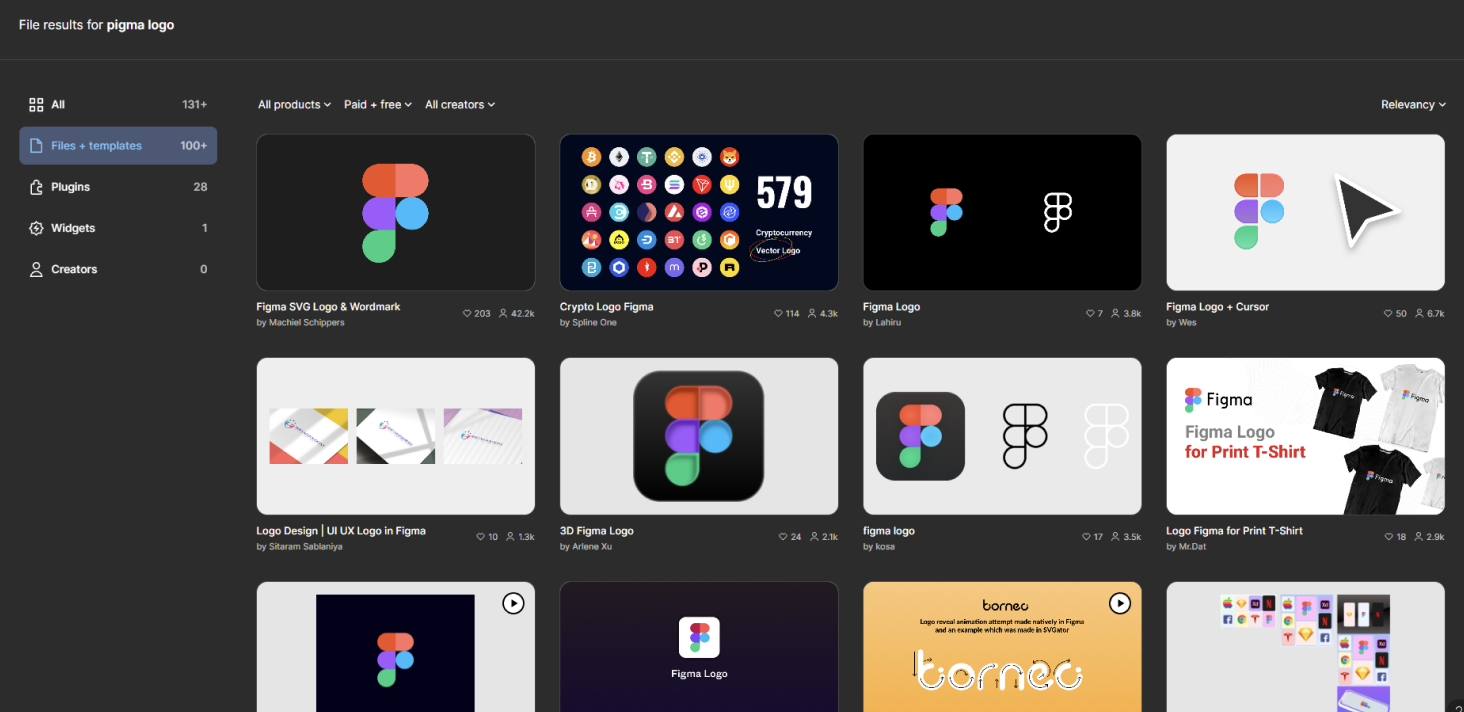This screenshot has width=1464, height=712.
Task: Click Figma Logo title by Lahiru
Action: [x=892, y=307]
